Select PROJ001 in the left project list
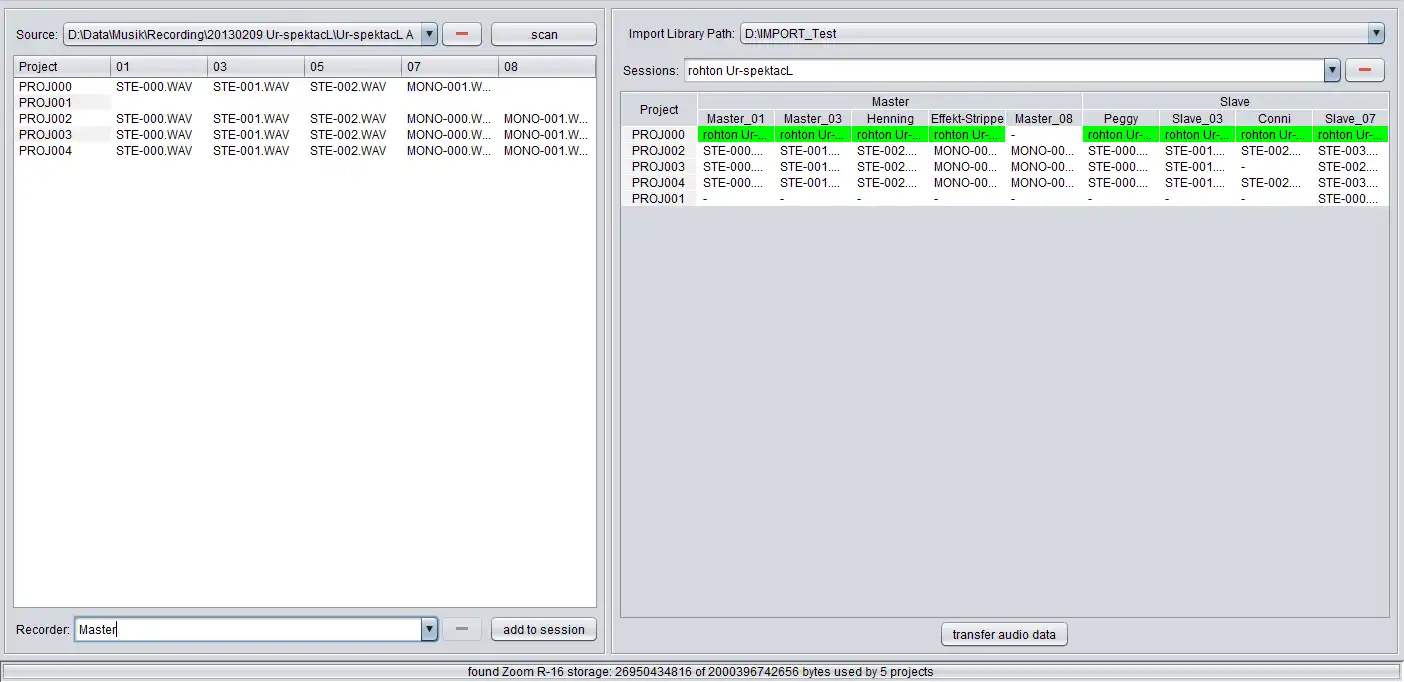This screenshot has height=682, width=1404. click(x=45, y=103)
